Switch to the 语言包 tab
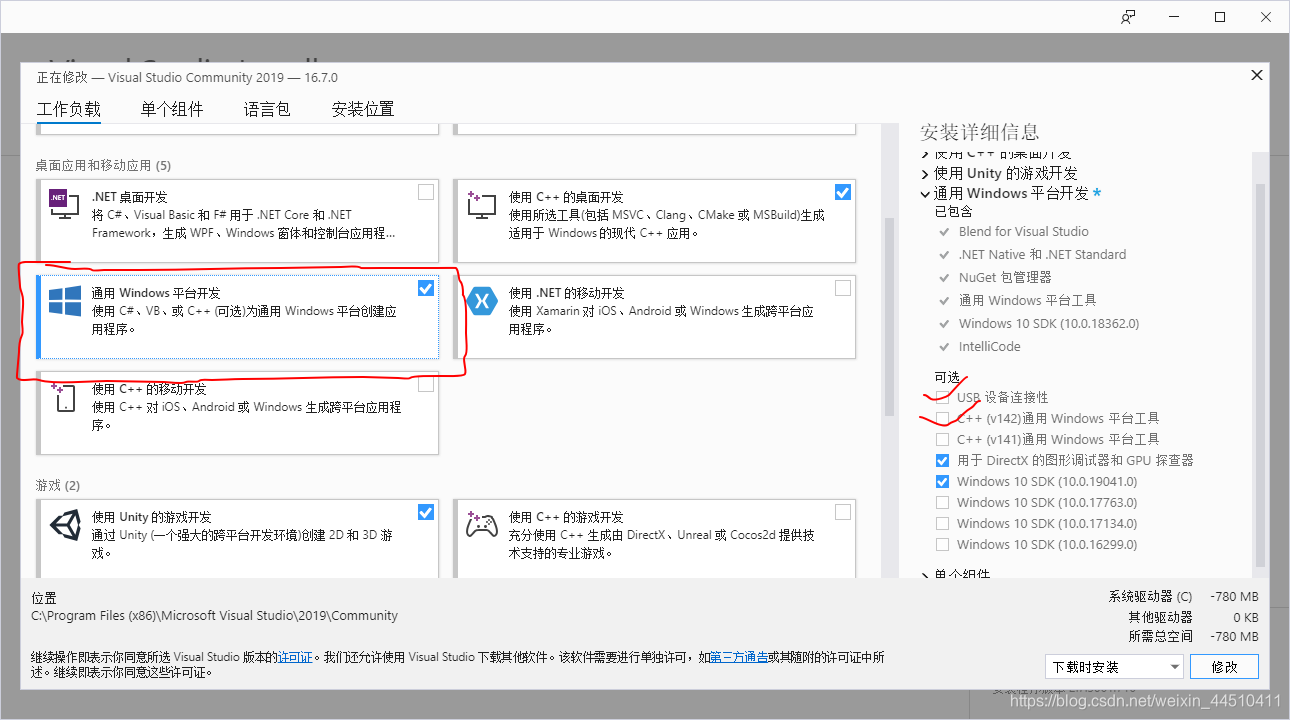The width and height of the screenshot is (1290, 720). pyautogui.click(x=267, y=109)
